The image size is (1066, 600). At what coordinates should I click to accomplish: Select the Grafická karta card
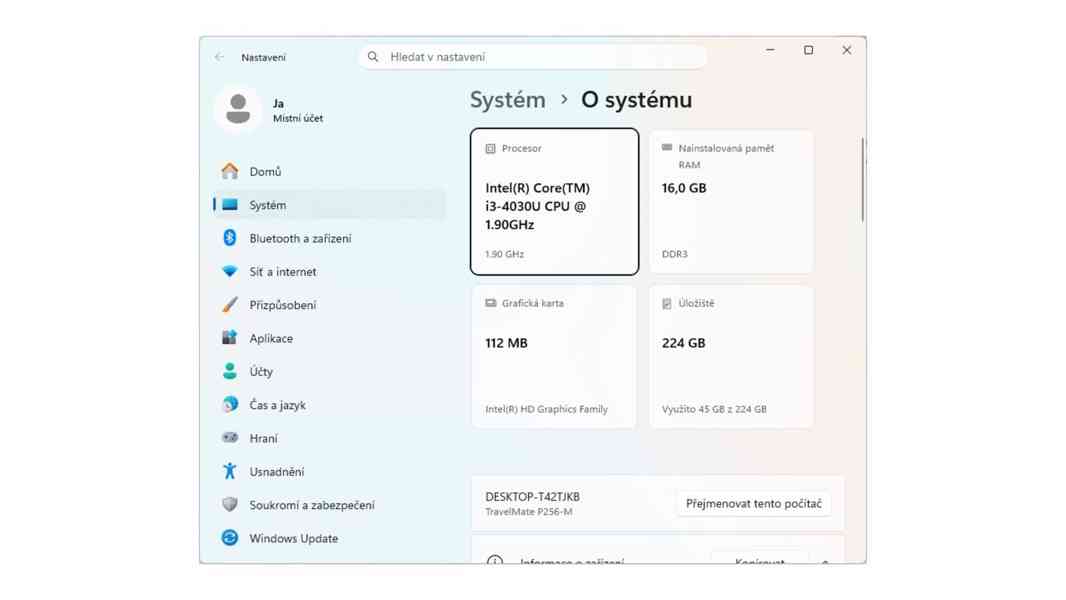(x=554, y=357)
